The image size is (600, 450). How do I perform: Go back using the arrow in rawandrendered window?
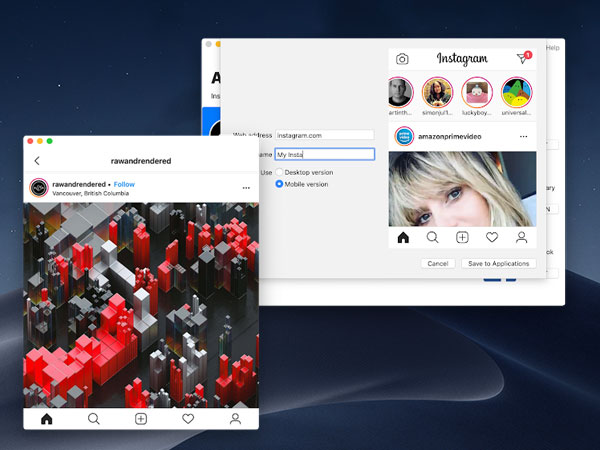(x=37, y=161)
